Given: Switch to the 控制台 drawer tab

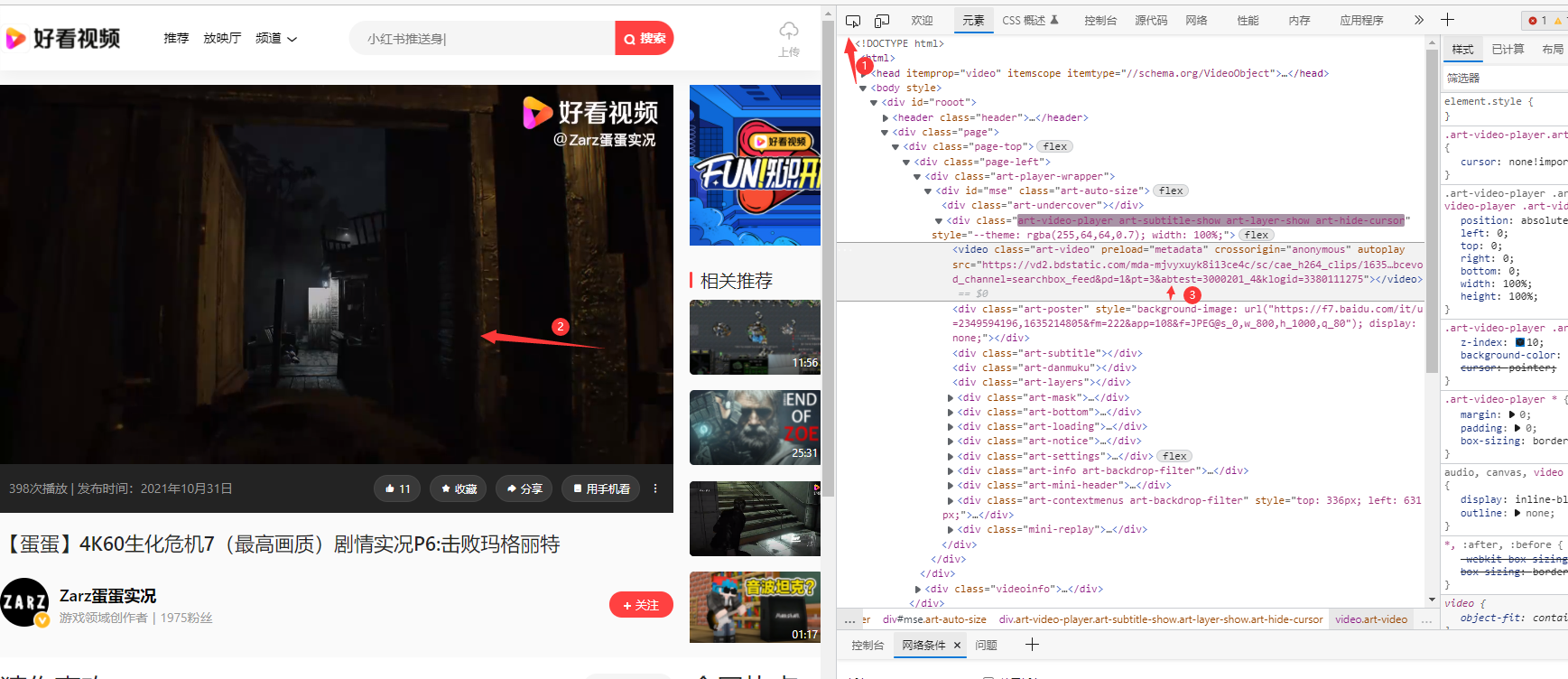Looking at the screenshot, I should click(x=868, y=645).
